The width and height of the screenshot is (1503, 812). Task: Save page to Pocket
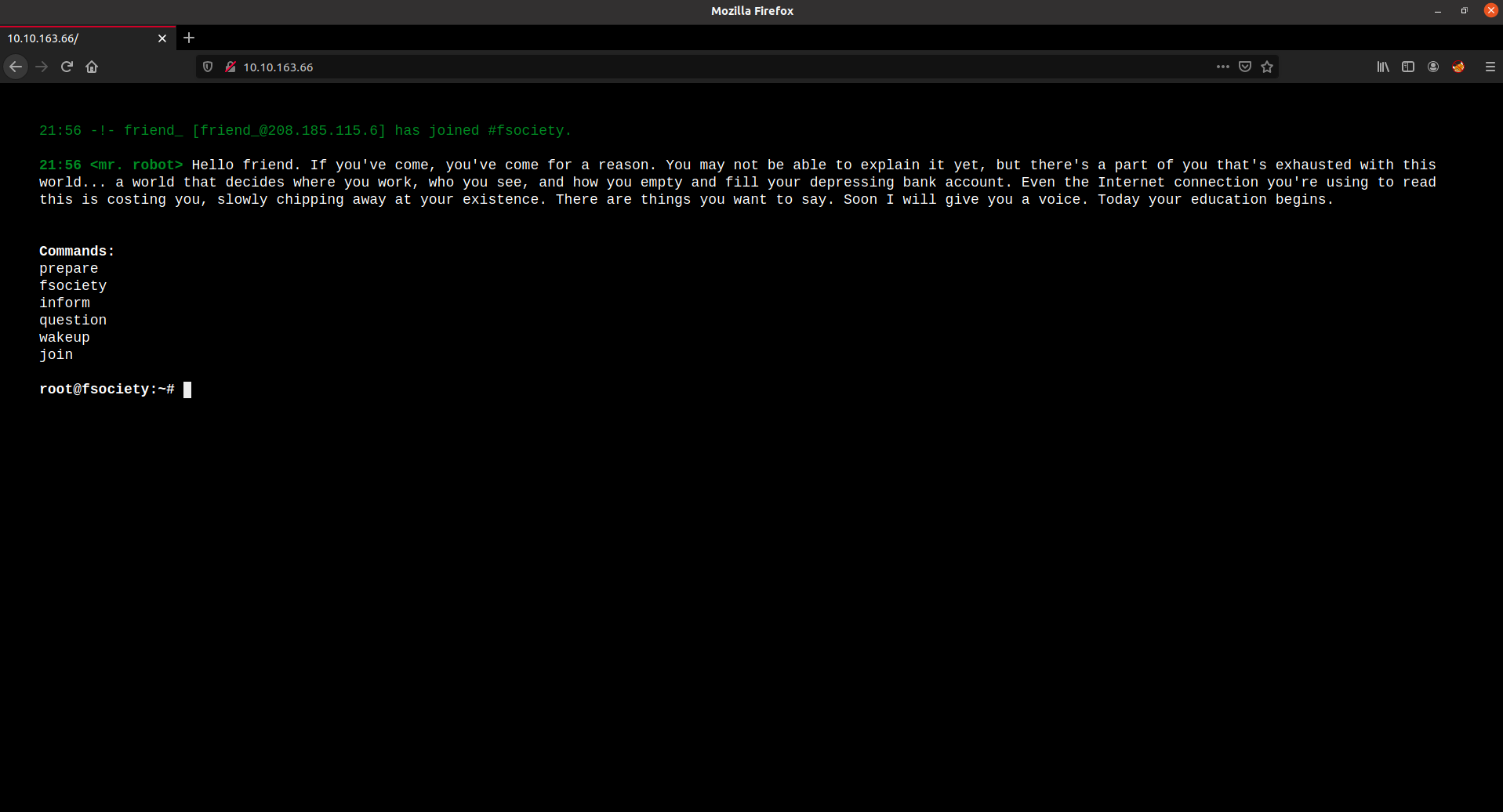(1244, 67)
